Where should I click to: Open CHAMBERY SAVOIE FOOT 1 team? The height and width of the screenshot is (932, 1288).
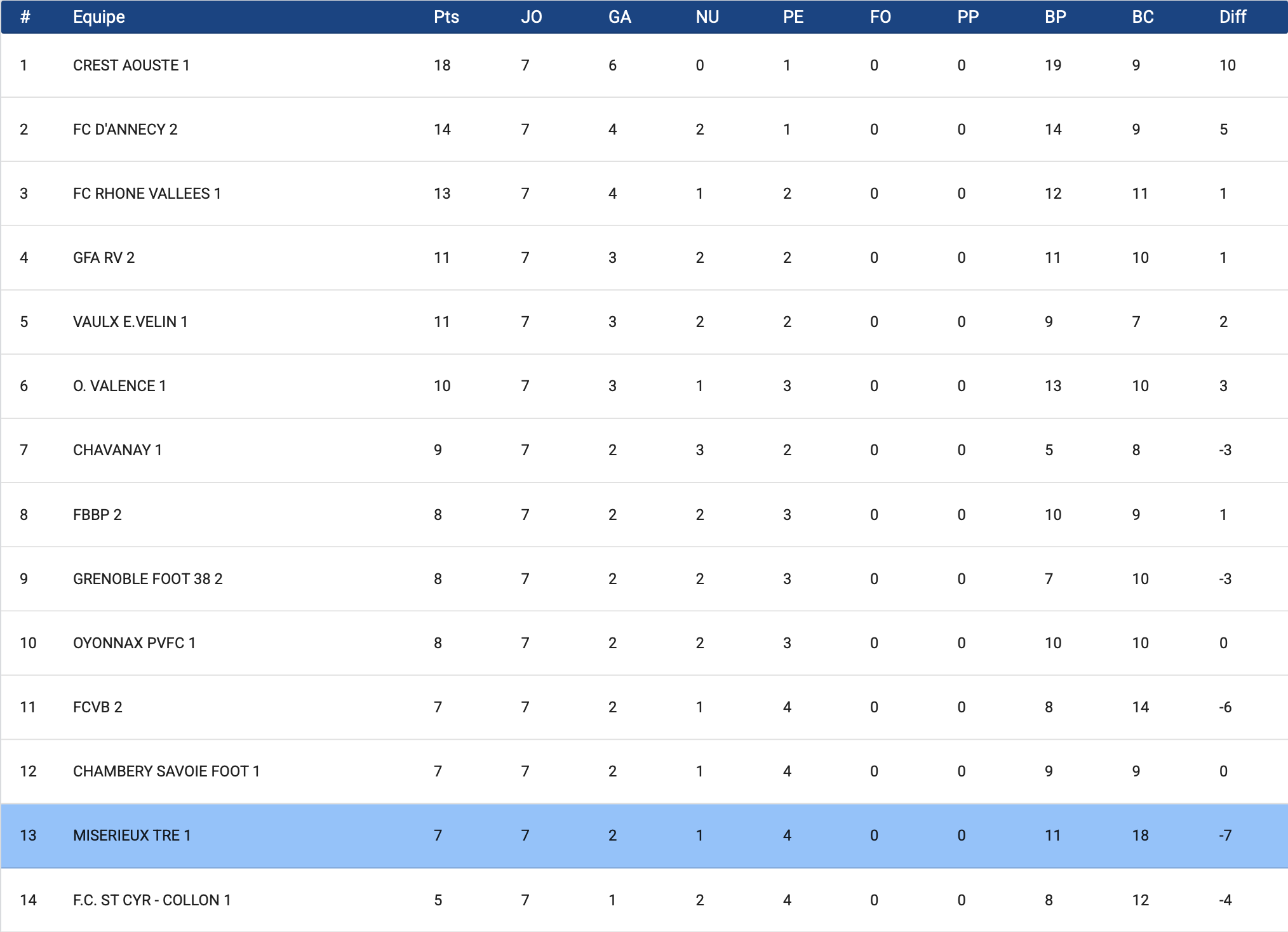[166, 771]
